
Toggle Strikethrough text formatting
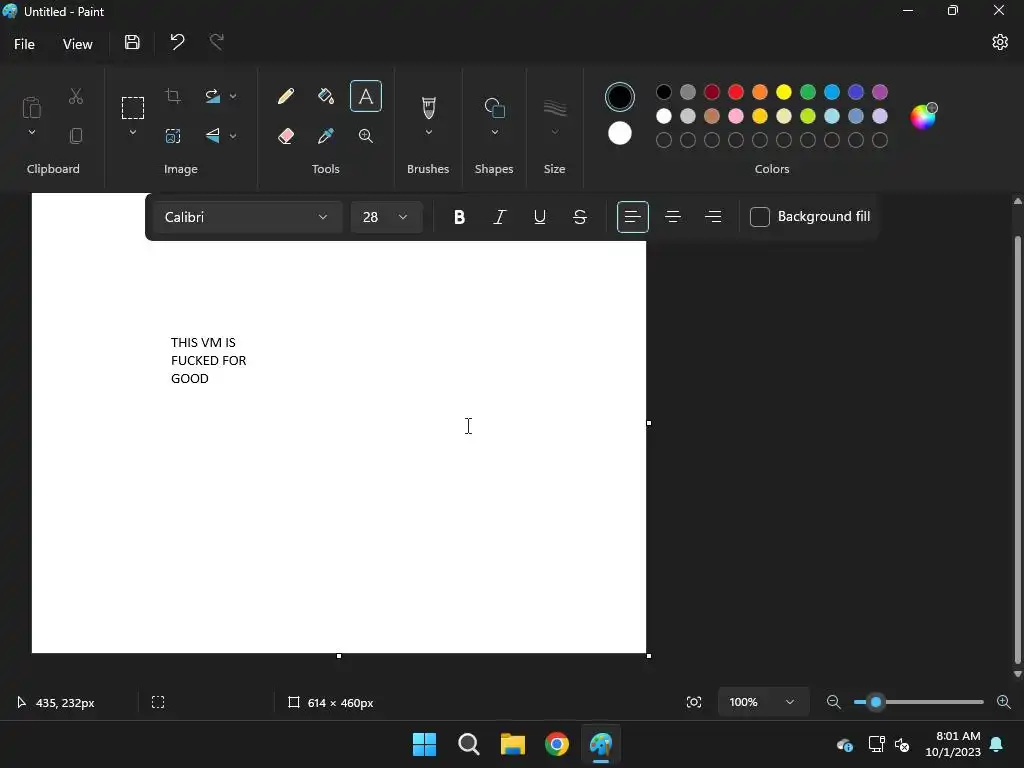[580, 217]
